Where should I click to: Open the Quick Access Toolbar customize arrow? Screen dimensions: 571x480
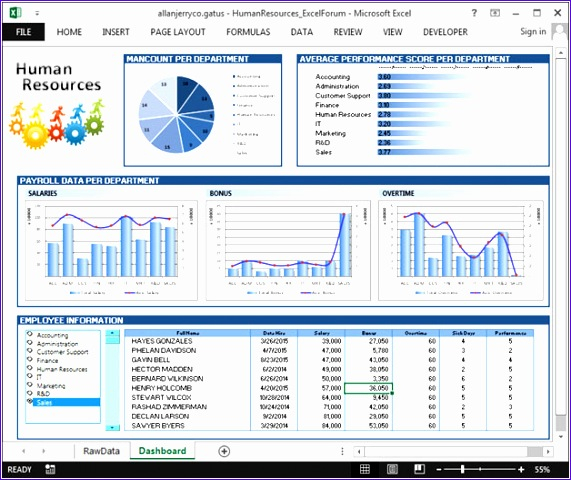[37, 13]
